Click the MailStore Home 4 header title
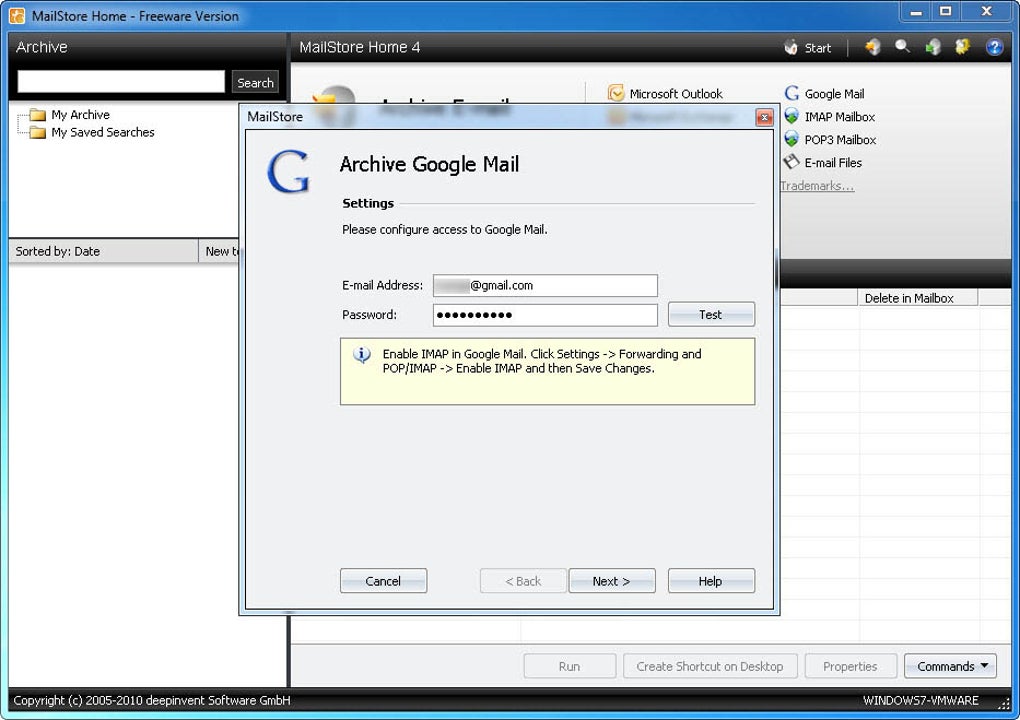1020x720 pixels. pos(360,47)
